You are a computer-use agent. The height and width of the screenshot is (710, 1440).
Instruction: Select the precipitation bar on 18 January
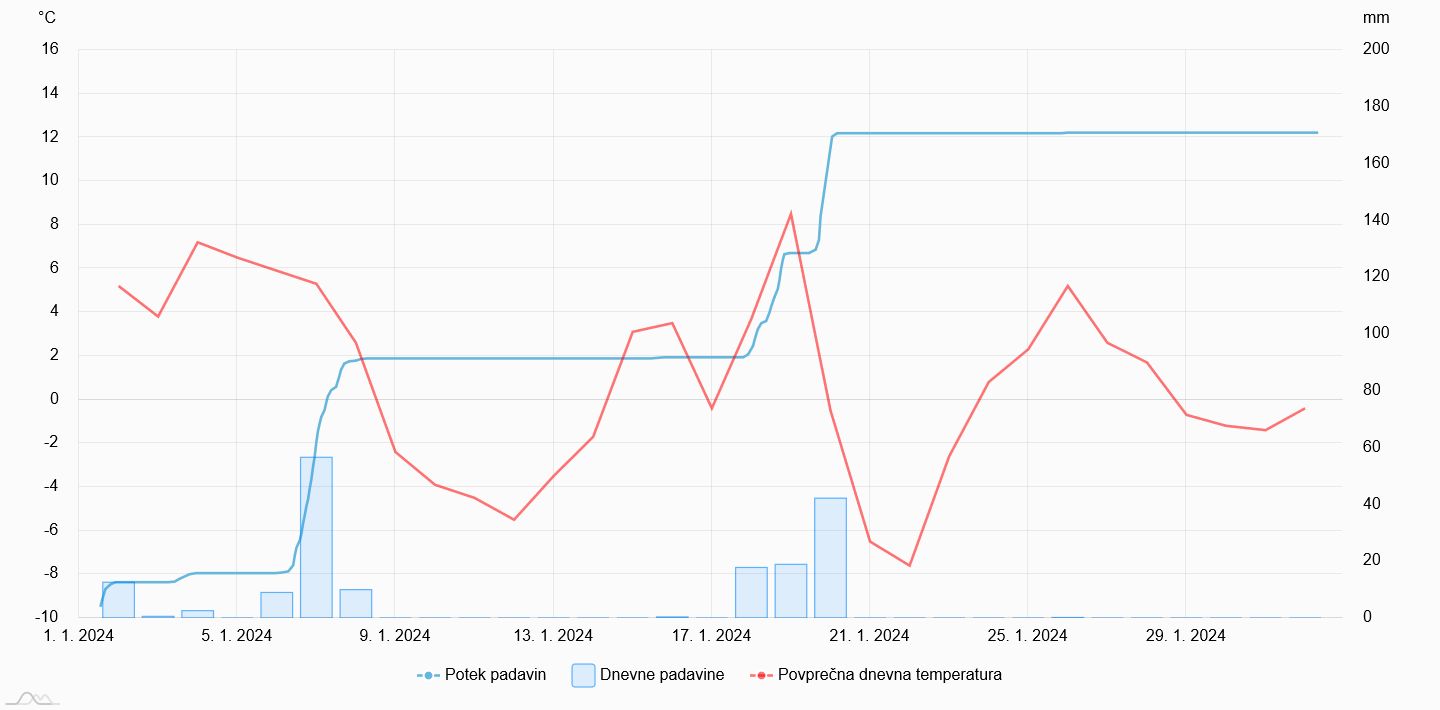tap(751, 592)
